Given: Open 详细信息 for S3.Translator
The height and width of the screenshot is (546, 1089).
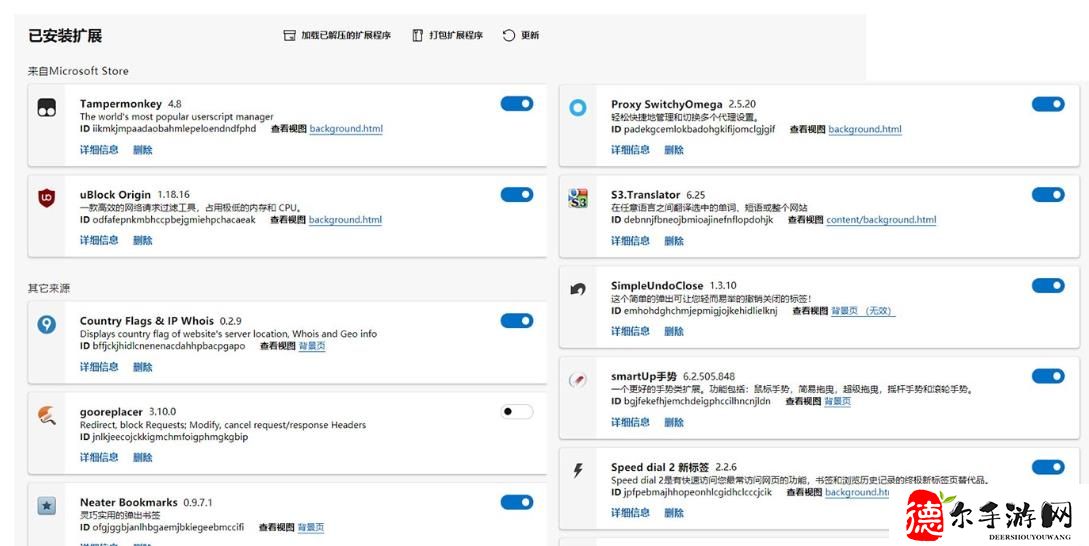Looking at the screenshot, I should pyautogui.click(x=631, y=241).
